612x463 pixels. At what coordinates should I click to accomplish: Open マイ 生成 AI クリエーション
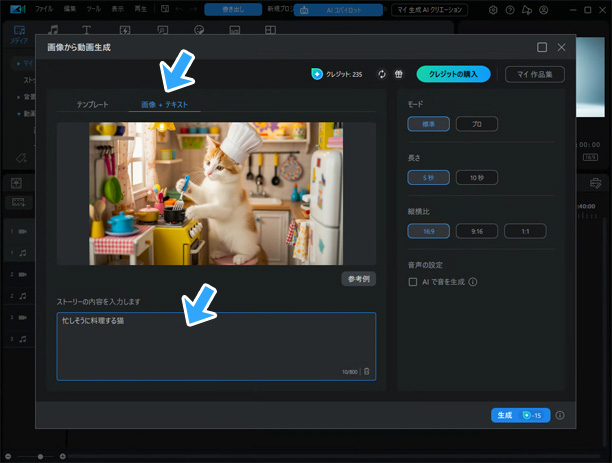pos(429,10)
